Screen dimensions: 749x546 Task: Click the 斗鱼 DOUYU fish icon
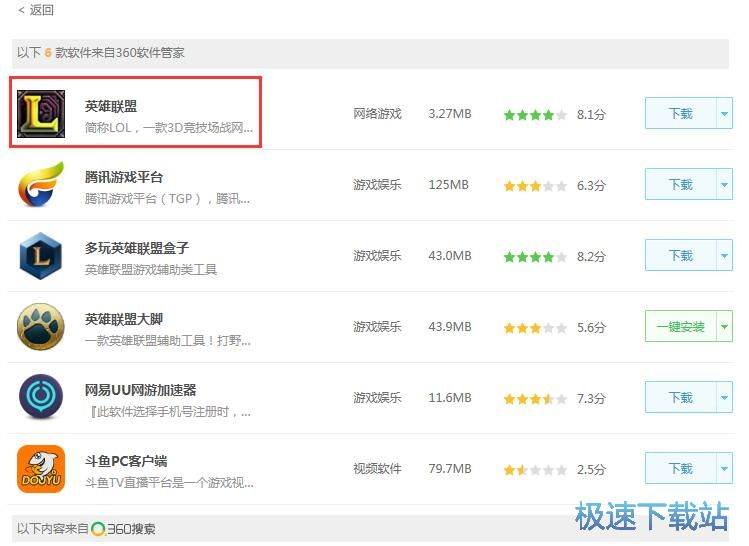[41, 469]
